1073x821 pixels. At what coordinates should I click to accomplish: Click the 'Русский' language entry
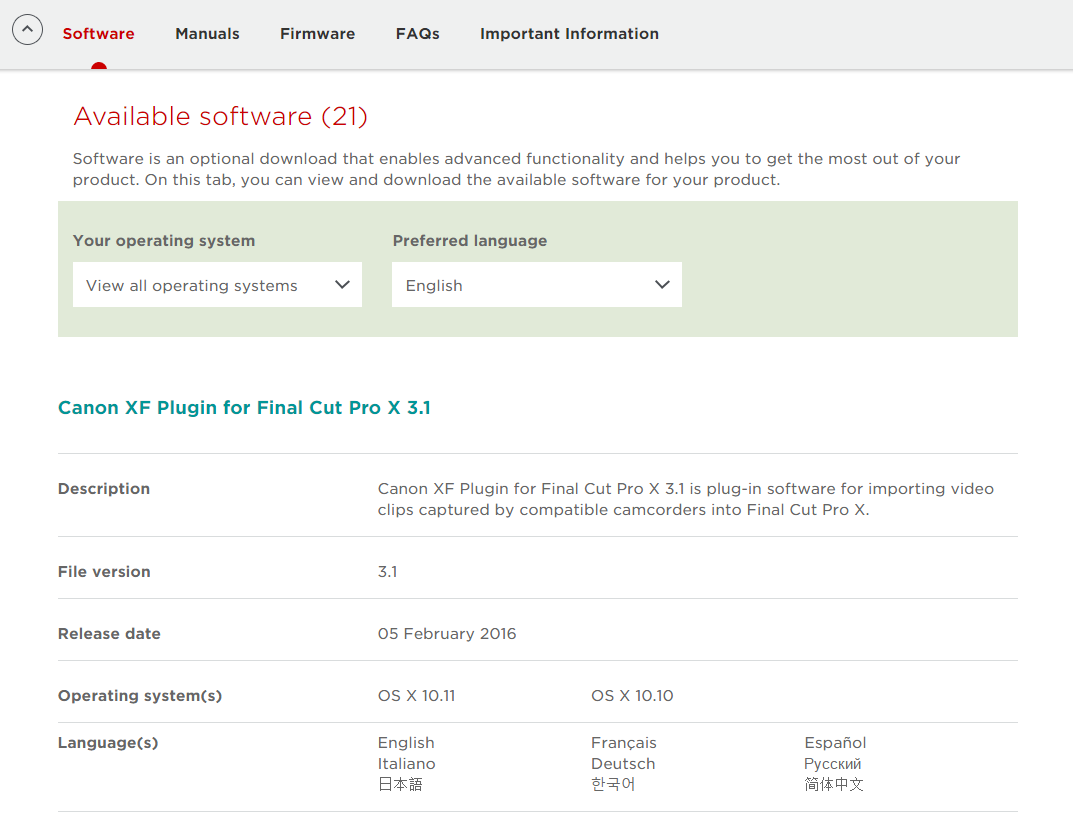[x=832, y=764]
